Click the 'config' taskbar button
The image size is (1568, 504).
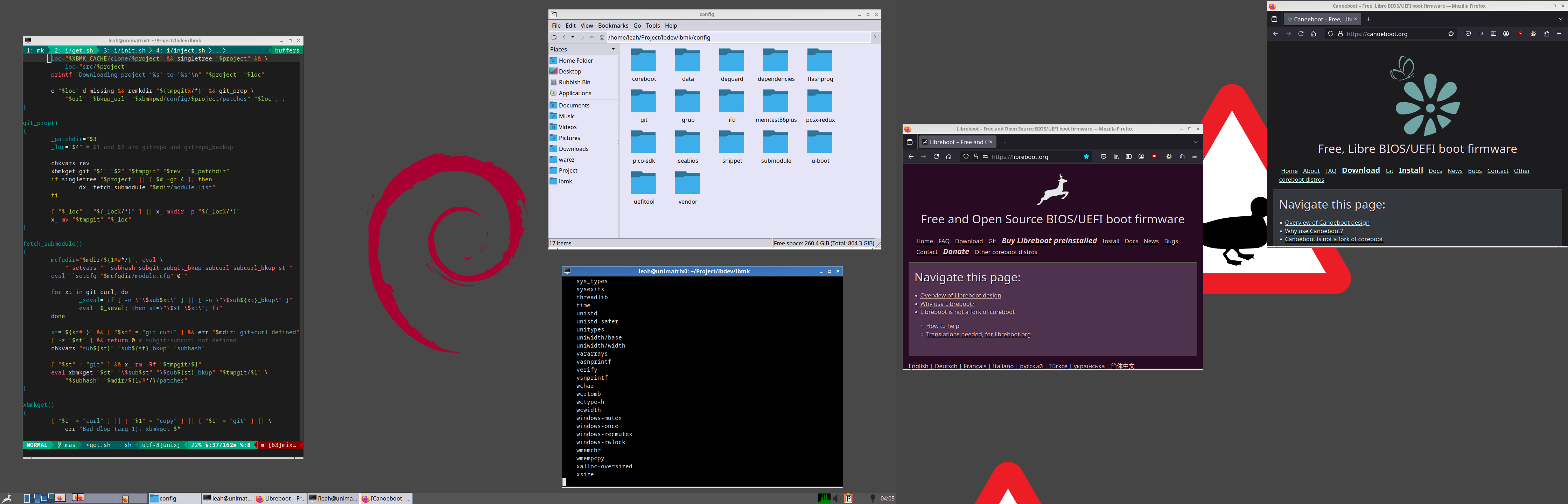click(174, 498)
